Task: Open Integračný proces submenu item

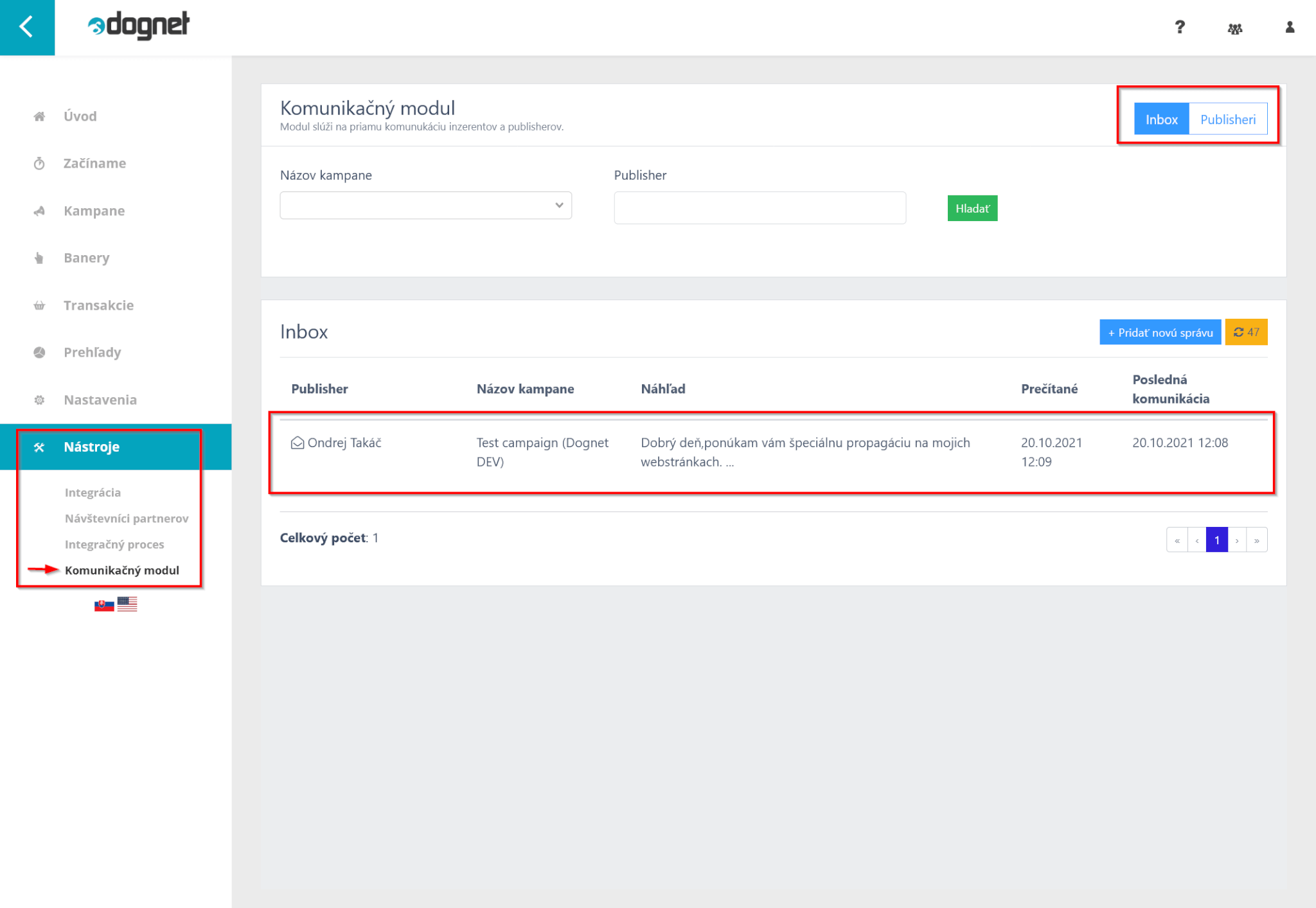Action: click(114, 544)
